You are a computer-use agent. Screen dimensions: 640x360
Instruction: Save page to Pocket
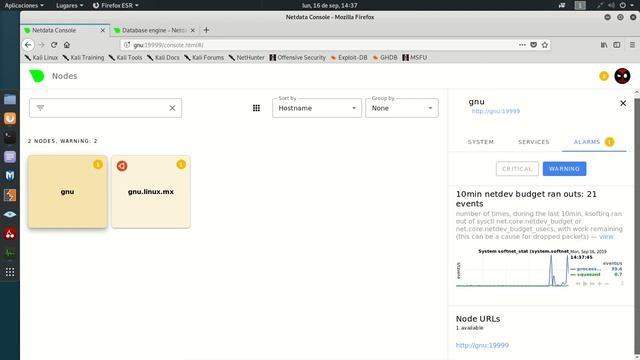pos(533,45)
